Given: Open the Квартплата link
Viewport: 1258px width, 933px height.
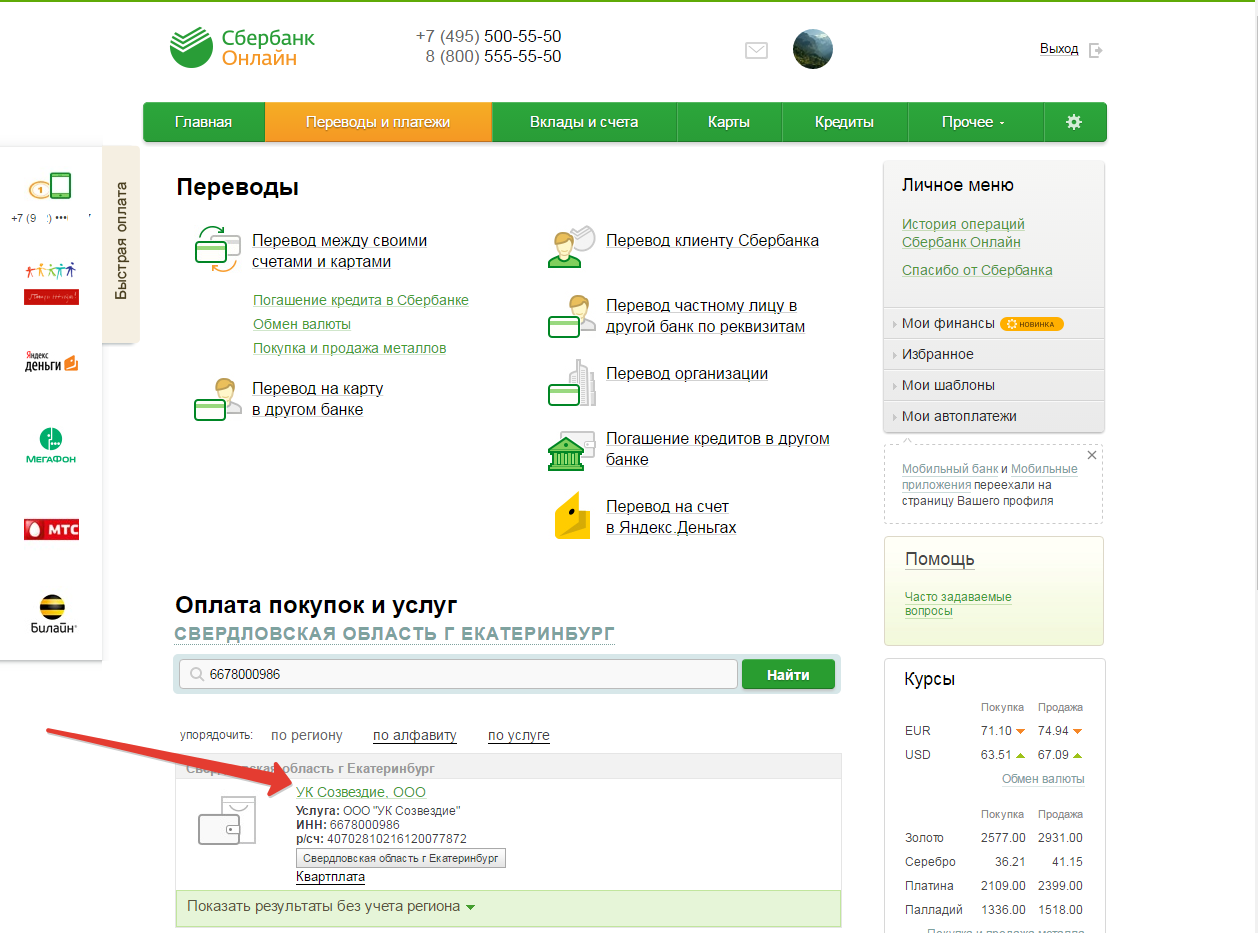Looking at the screenshot, I should pos(330,877).
